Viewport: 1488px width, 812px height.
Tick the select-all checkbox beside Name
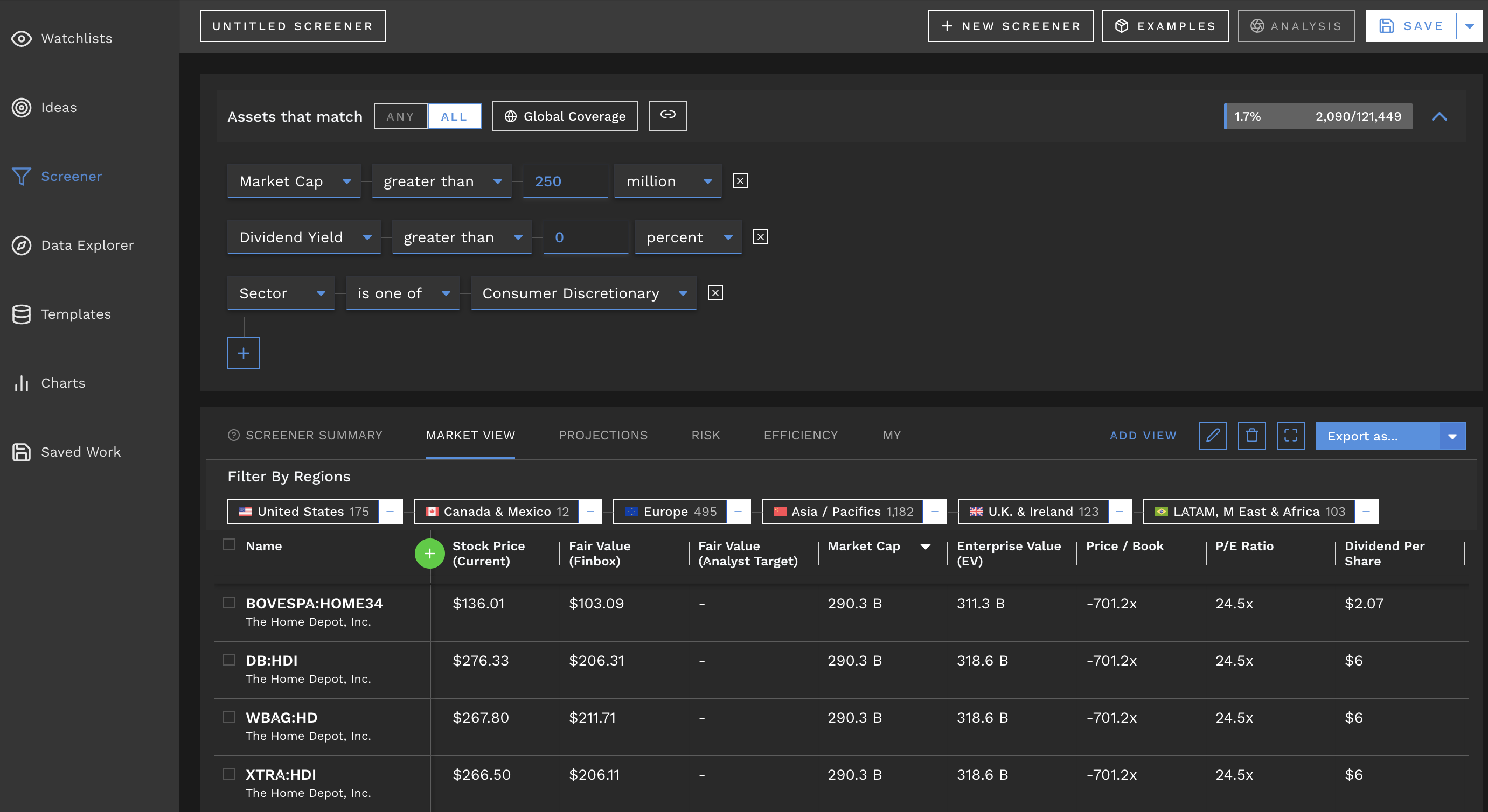[229, 544]
